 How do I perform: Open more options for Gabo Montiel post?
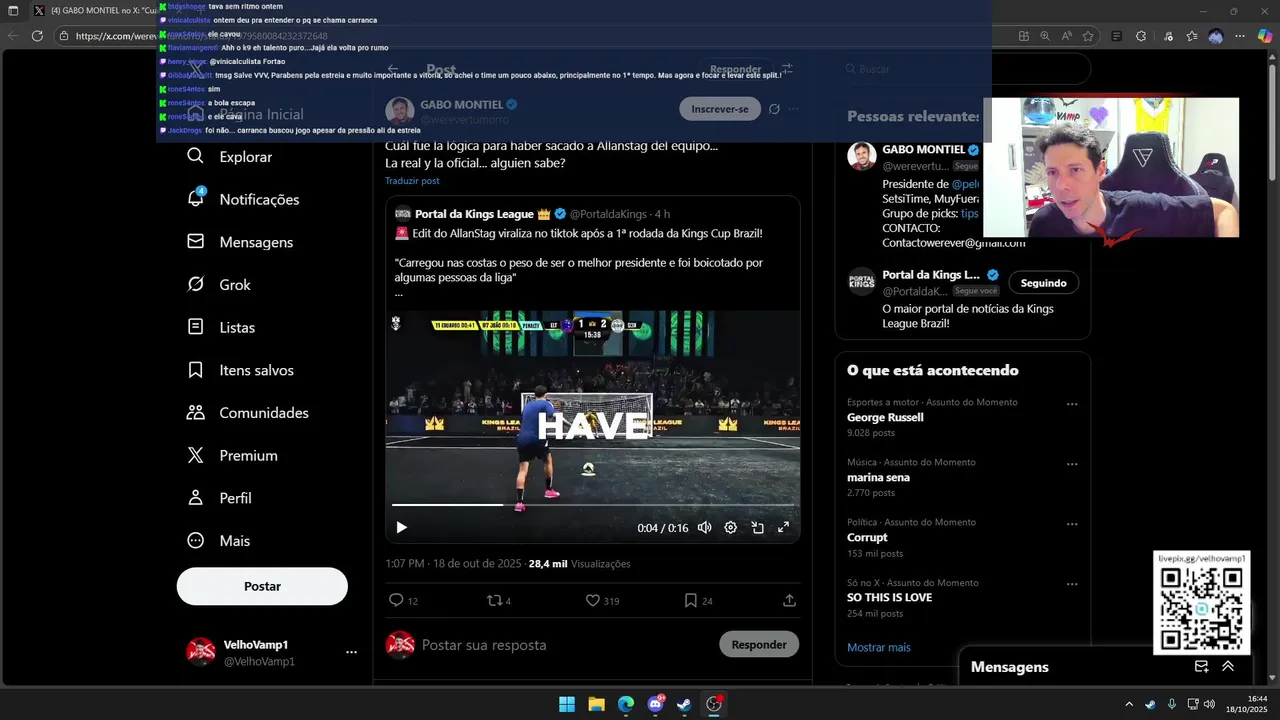[x=794, y=109]
